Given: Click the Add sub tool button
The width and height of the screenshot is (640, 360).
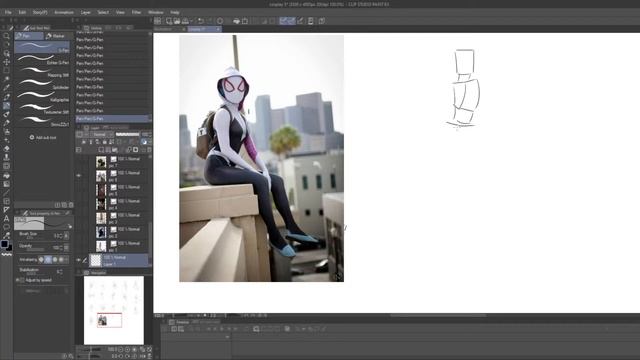Looking at the screenshot, I should [x=42, y=138].
